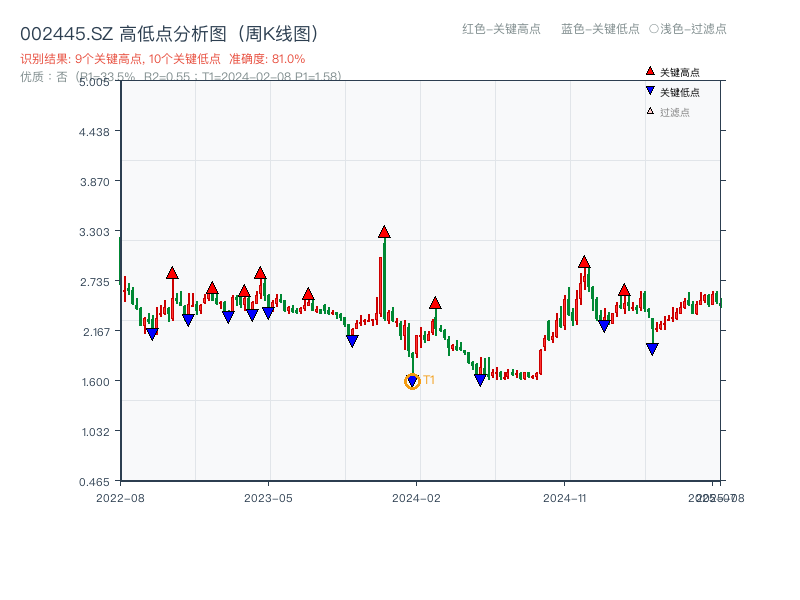
Task: Click the red 识别结果 accuracy summary line
Action: [163, 59]
